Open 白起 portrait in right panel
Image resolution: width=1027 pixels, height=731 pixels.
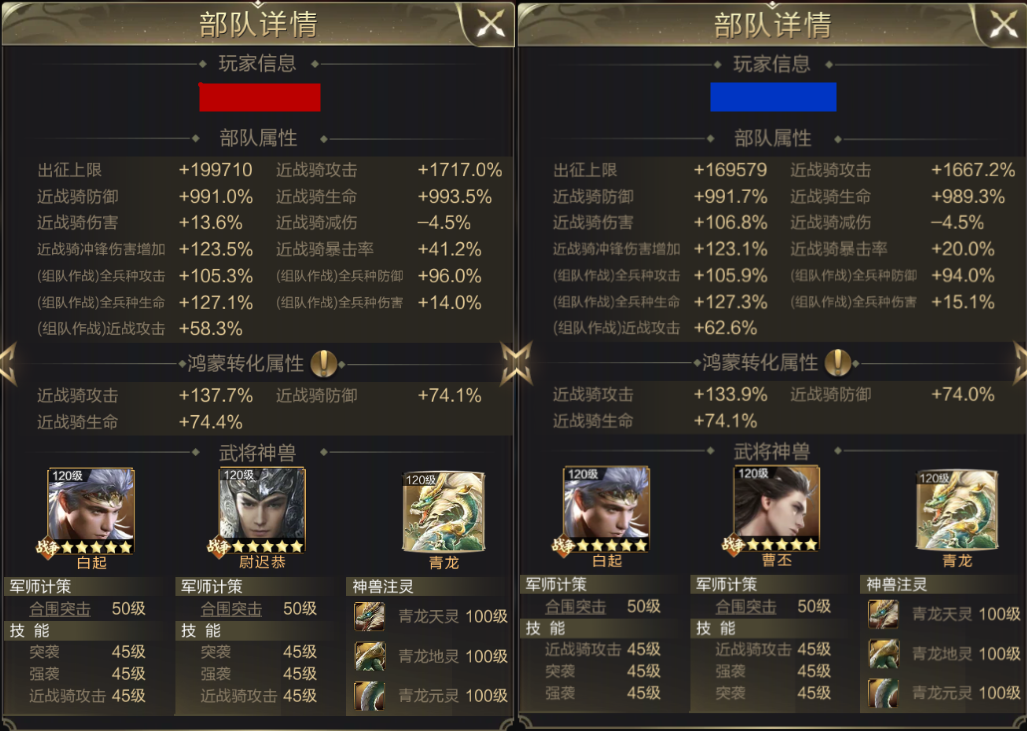click(x=607, y=510)
